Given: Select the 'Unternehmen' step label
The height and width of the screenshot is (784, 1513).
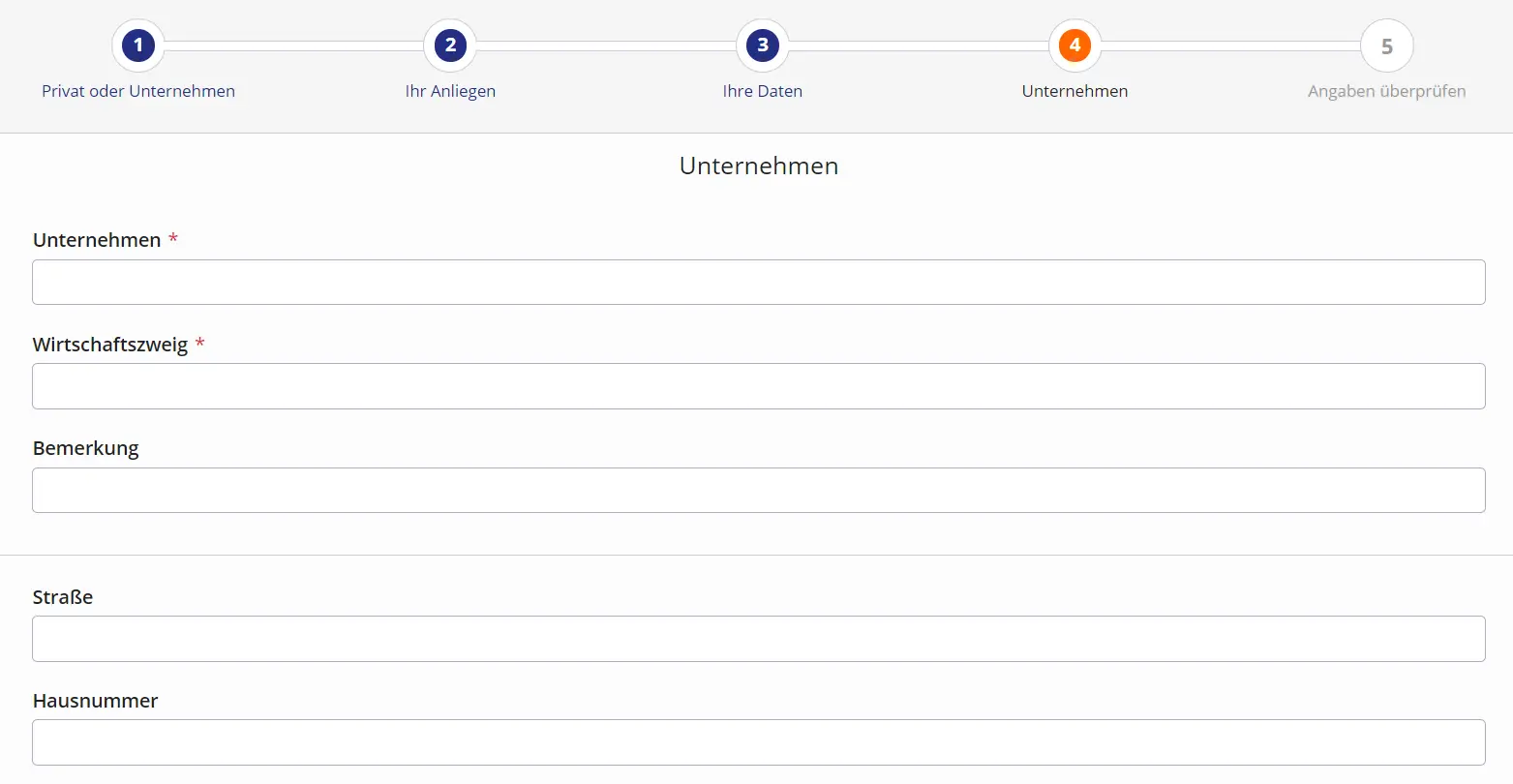Looking at the screenshot, I should (1074, 90).
